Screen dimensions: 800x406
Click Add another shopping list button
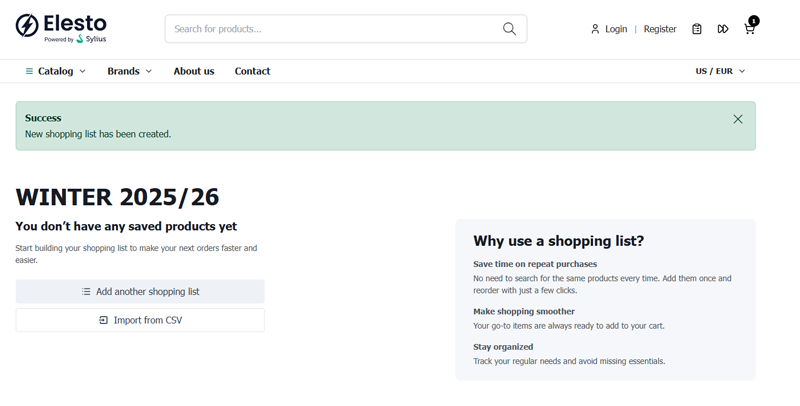click(140, 292)
